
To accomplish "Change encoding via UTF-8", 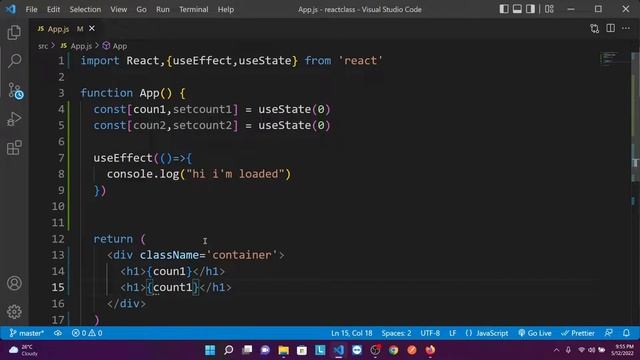I will pyautogui.click(x=430, y=333).
